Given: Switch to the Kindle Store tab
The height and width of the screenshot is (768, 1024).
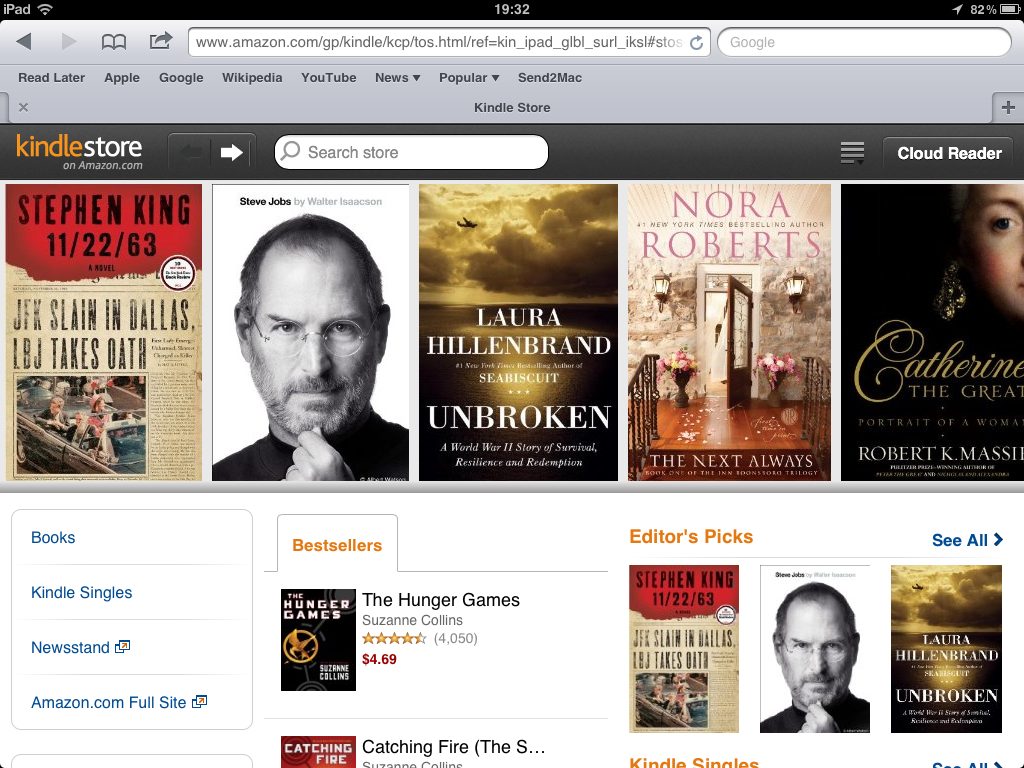Looking at the screenshot, I should tap(512, 107).
